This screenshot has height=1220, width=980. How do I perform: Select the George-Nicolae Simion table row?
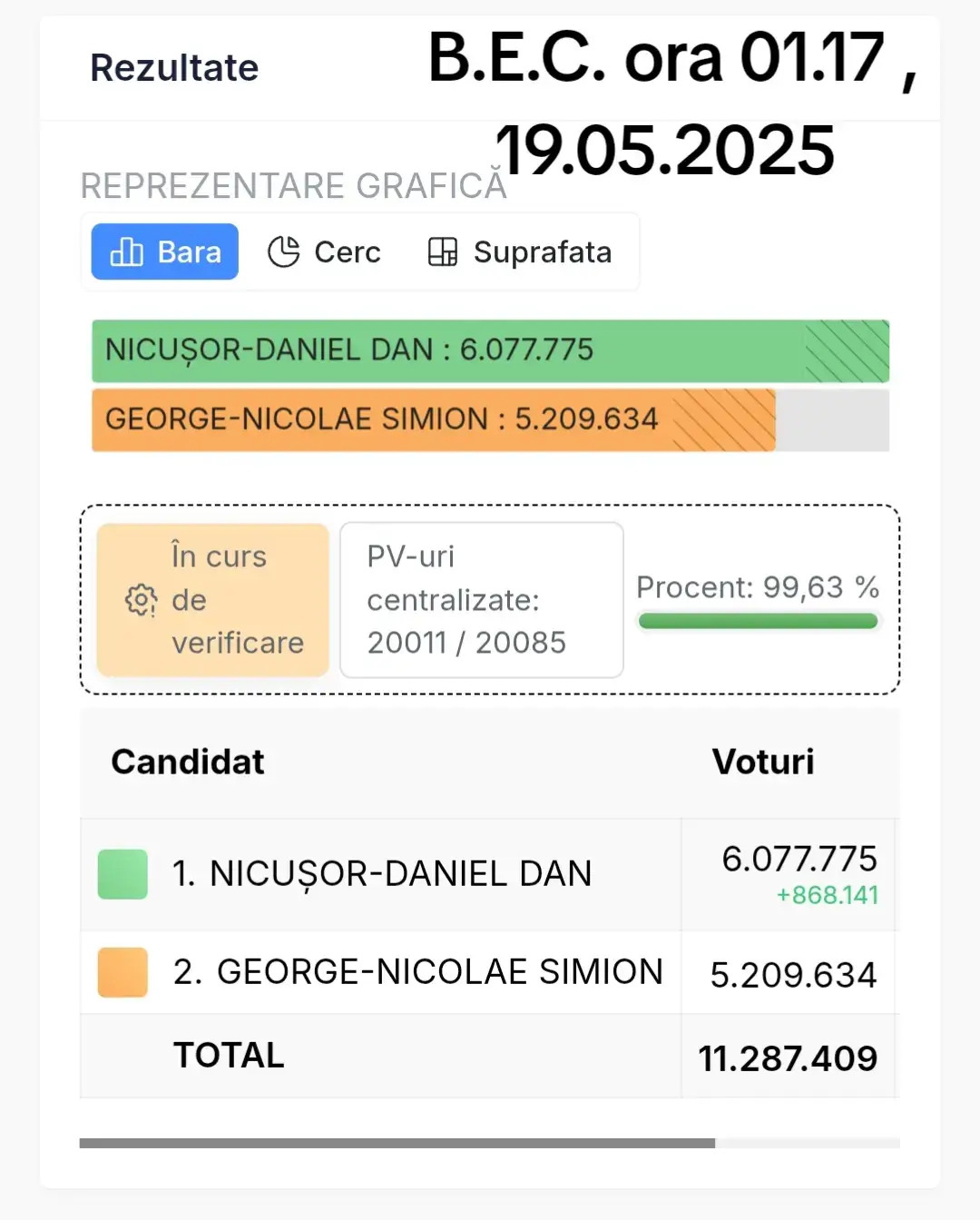[488, 973]
